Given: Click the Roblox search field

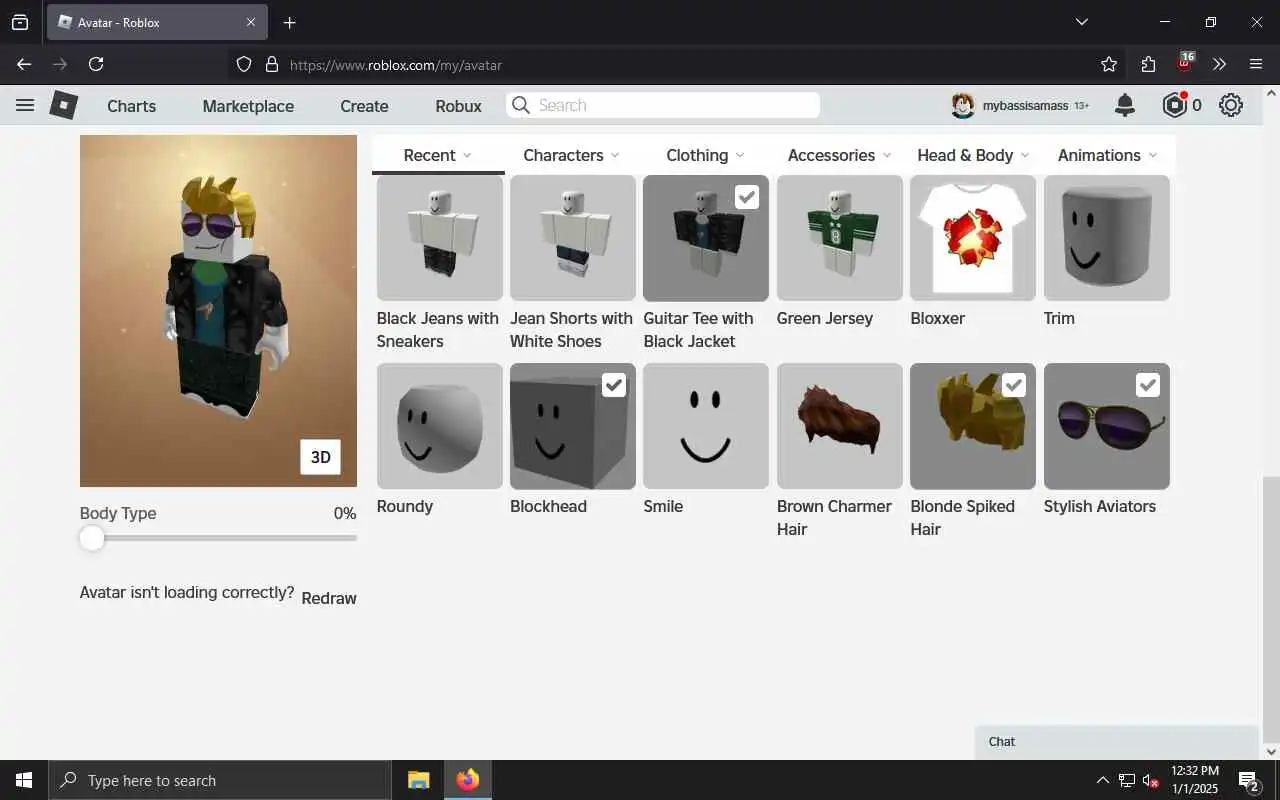Looking at the screenshot, I should [x=663, y=105].
